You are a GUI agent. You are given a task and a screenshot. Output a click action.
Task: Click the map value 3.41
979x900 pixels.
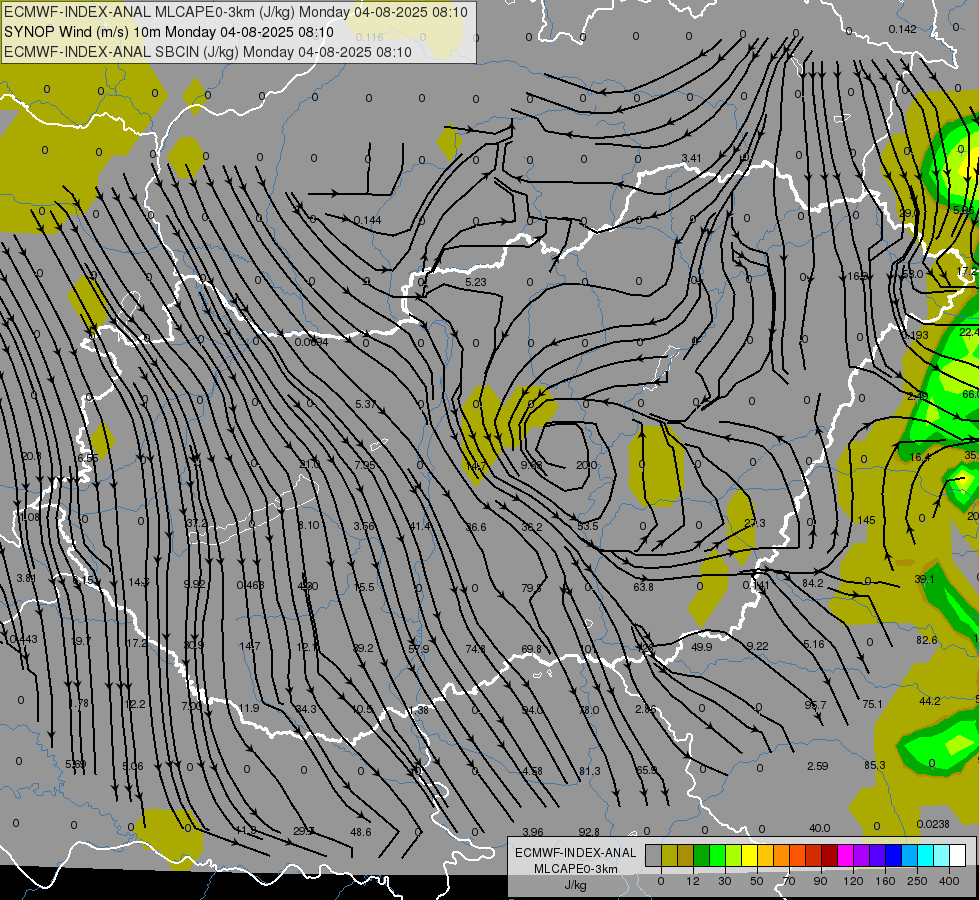691,158
